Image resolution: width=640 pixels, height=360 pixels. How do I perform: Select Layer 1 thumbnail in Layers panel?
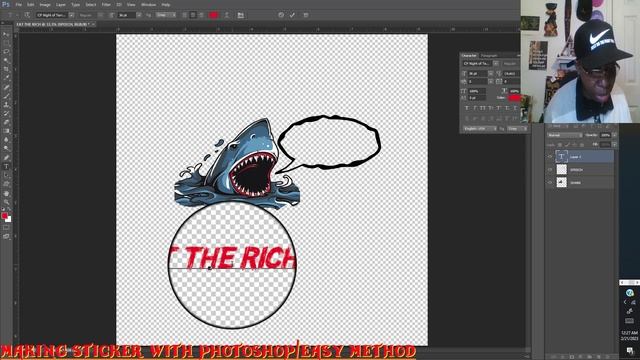click(562, 157)
